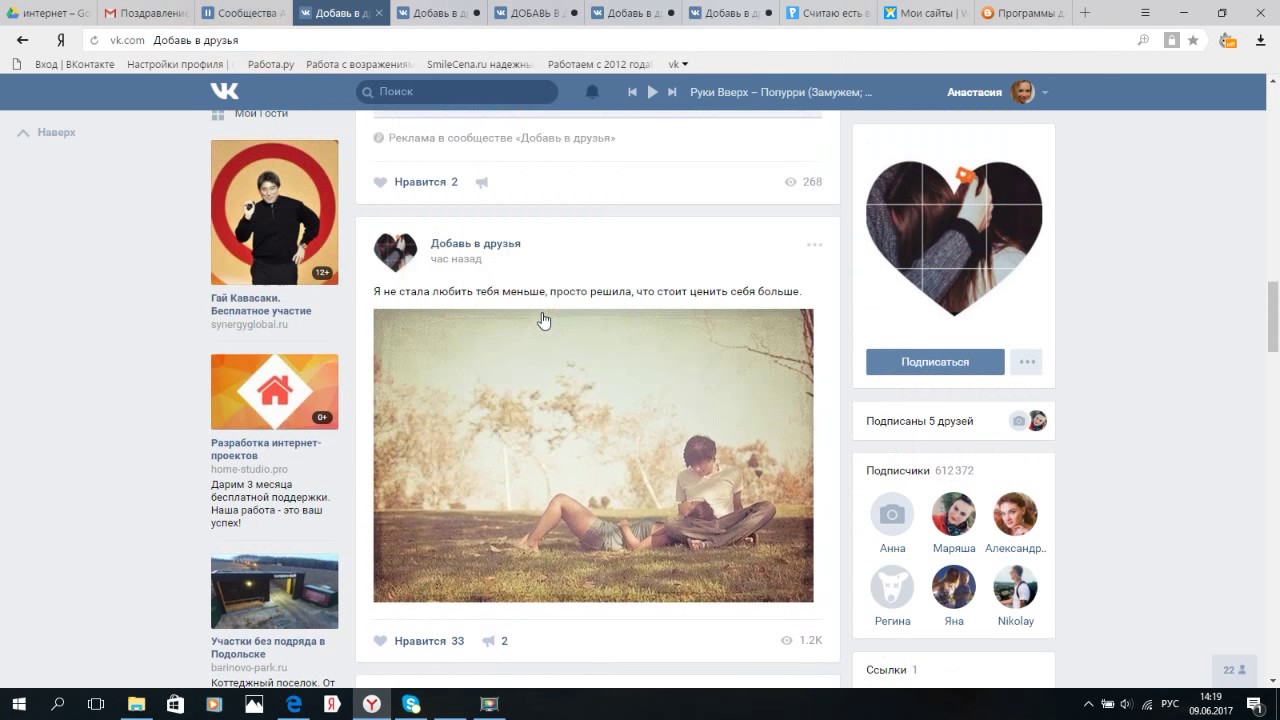Click into the Поиск search field
Screen dimensions: 1280x720
(460, 92)
